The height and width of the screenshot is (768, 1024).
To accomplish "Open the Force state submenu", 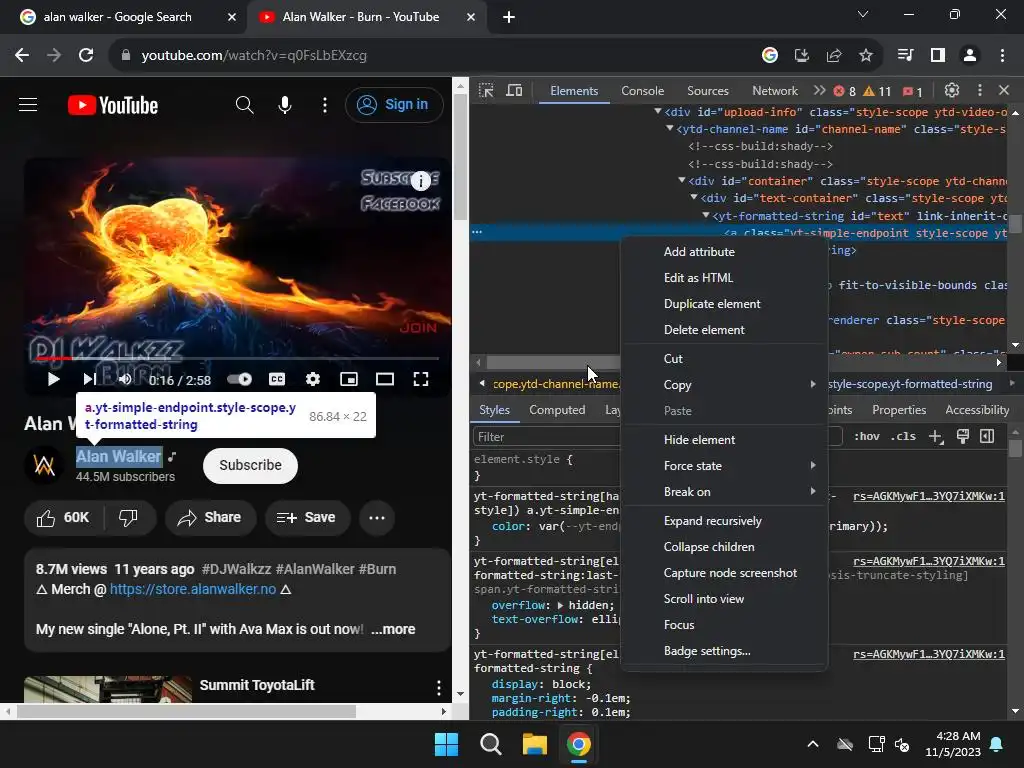I will click(x=724, y=466).
